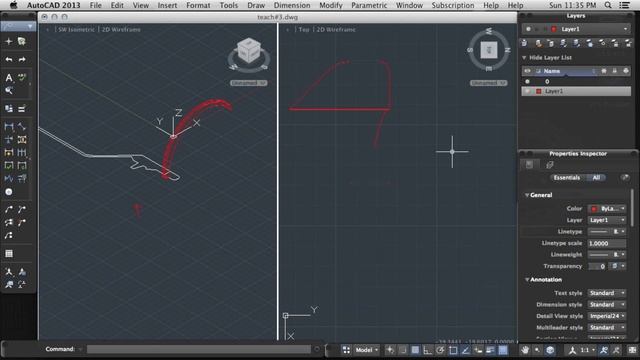
Task: Toggle Grid display in status bar
Action: tap(415, 350)
